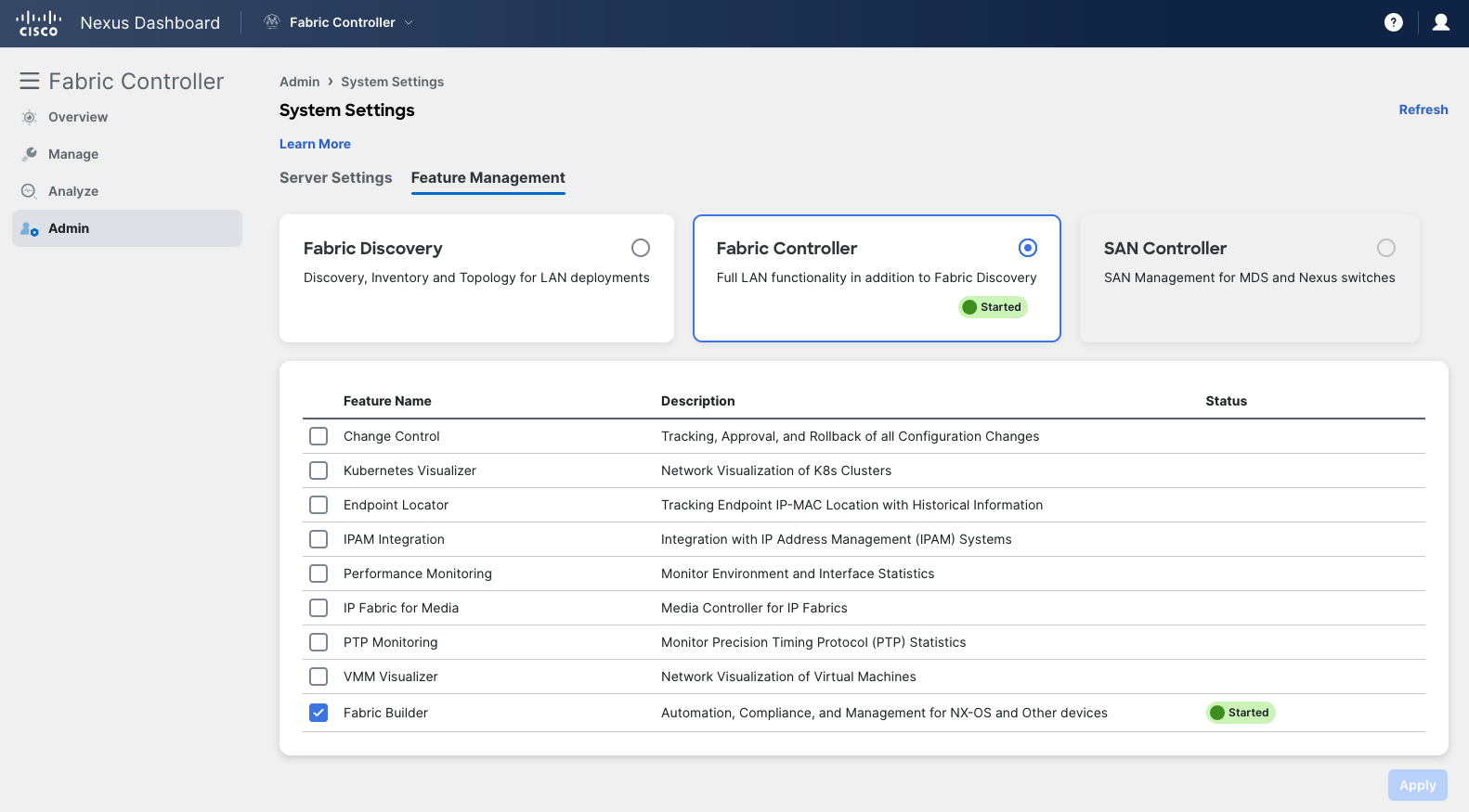The image size is (1469, 812).
Task: Click the Status column header
Action: pos(1227,401)
